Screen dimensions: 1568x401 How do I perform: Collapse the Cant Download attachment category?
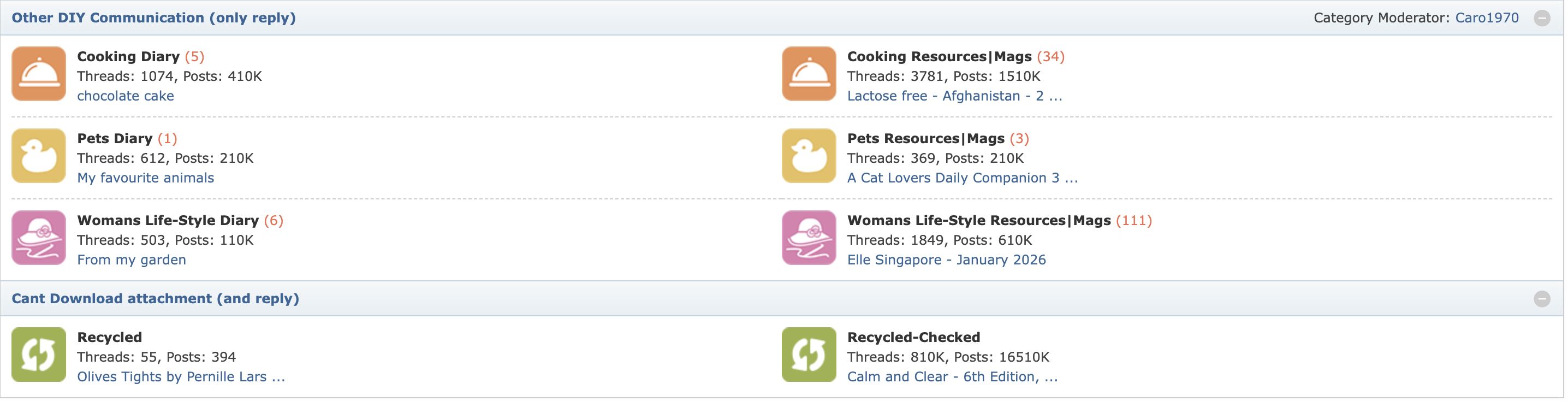(x=1542, y=299)
